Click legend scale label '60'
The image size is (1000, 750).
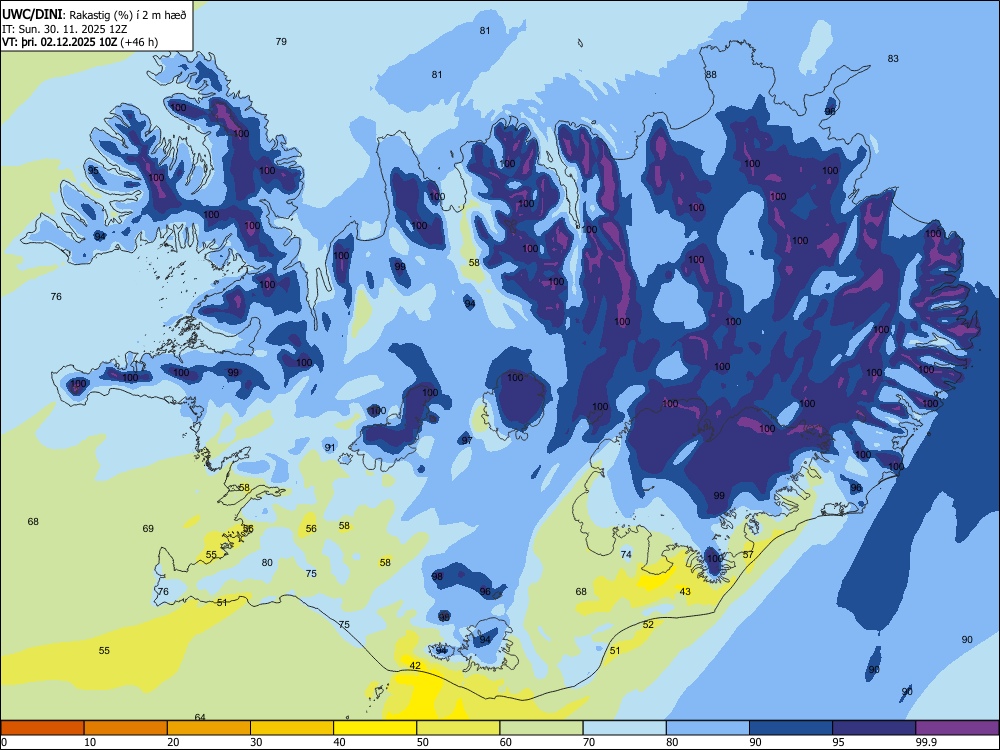(506, 742)
